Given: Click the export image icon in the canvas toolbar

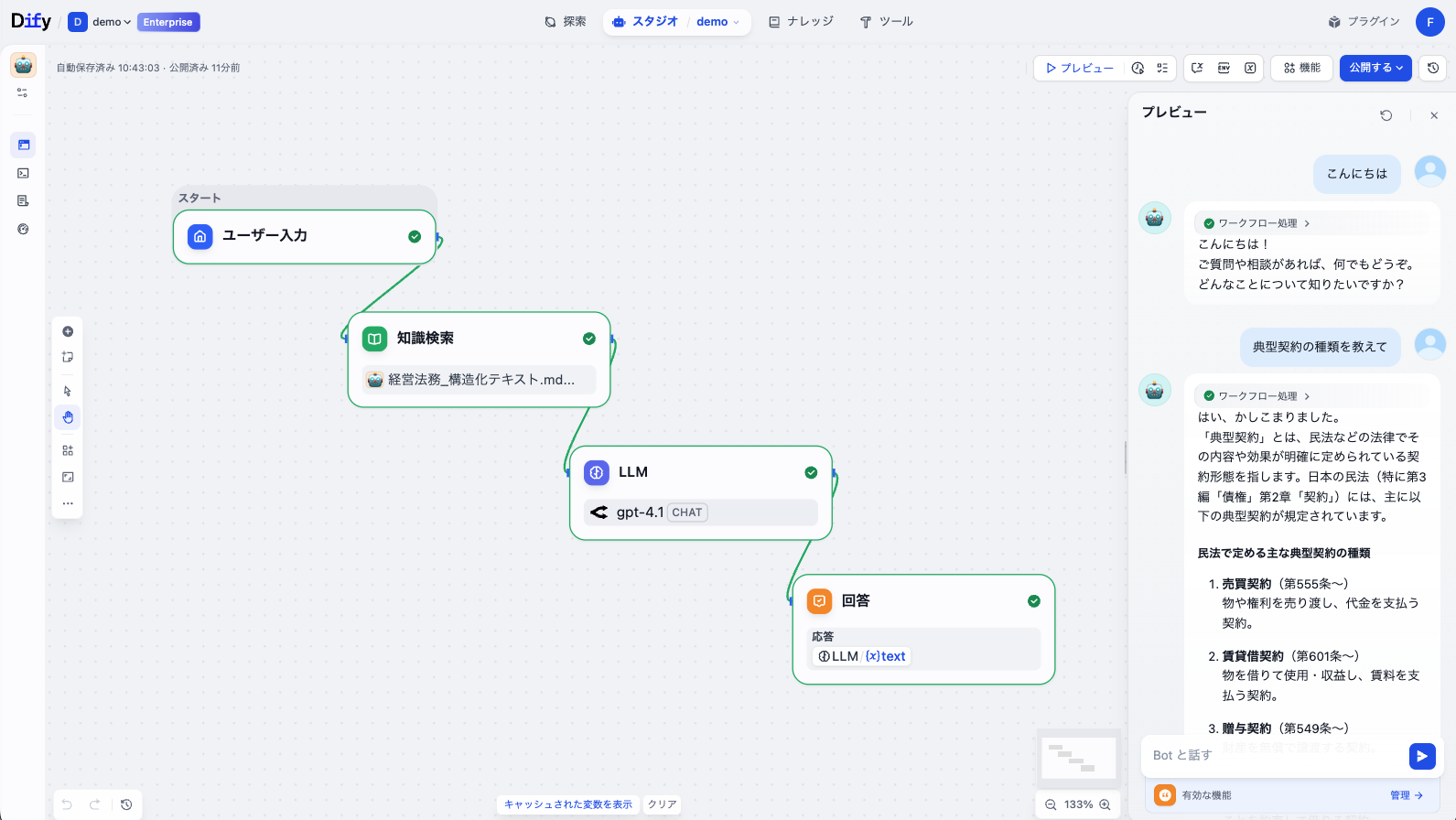Looking at the screenshot, I should (68, 477).
